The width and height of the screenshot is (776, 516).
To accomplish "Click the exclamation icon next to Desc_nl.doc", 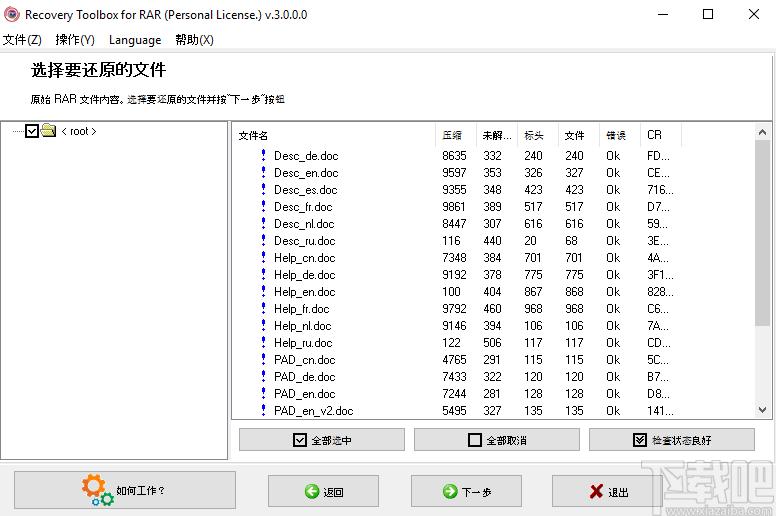I will pyautogui.click(x=263, y=223).
